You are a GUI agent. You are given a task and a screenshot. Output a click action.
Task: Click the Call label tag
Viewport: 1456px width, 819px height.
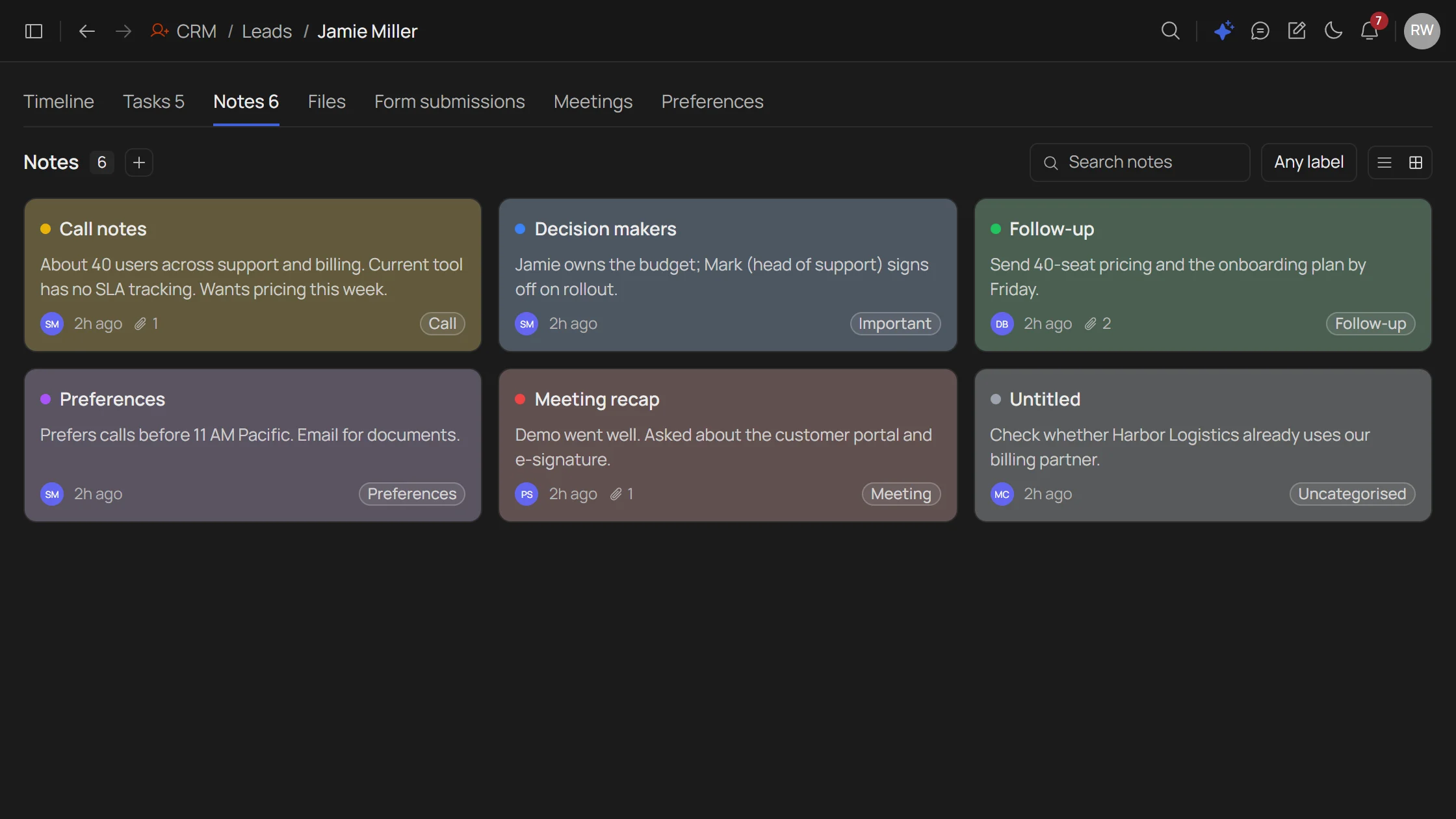[x=442, y=324]
